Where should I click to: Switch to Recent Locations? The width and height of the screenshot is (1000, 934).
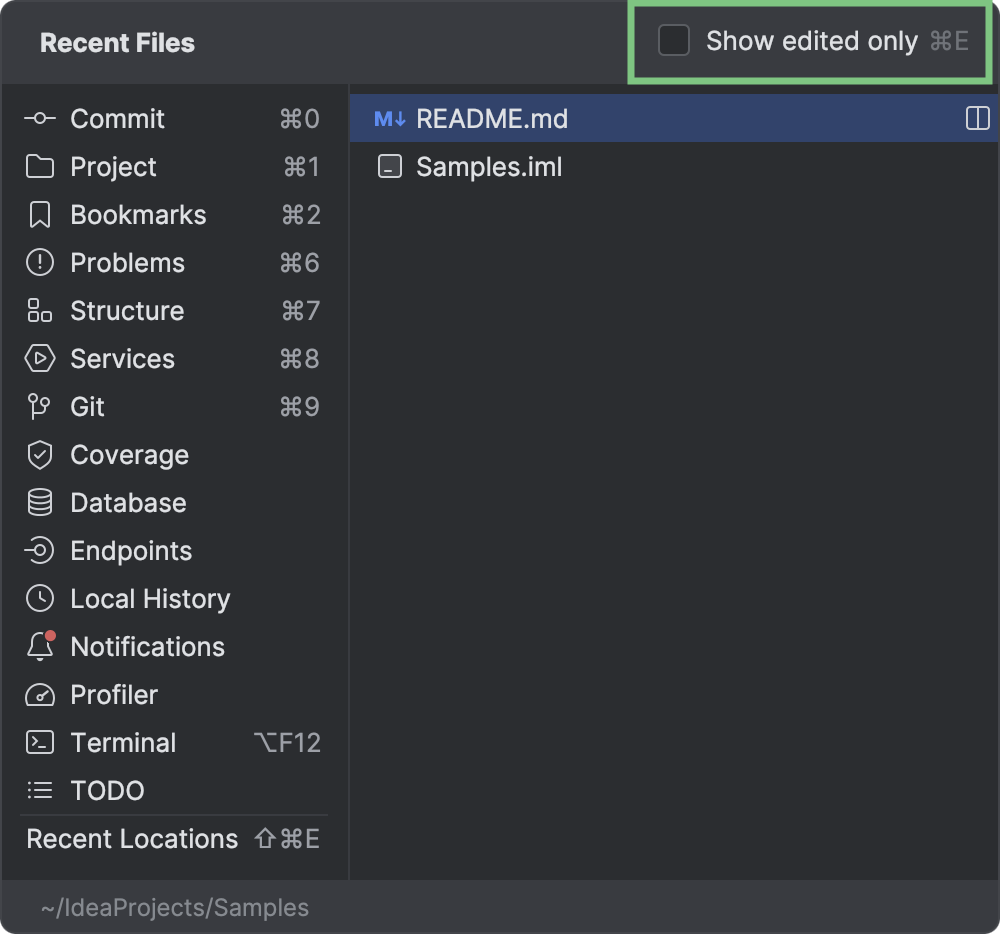(132, 839)
